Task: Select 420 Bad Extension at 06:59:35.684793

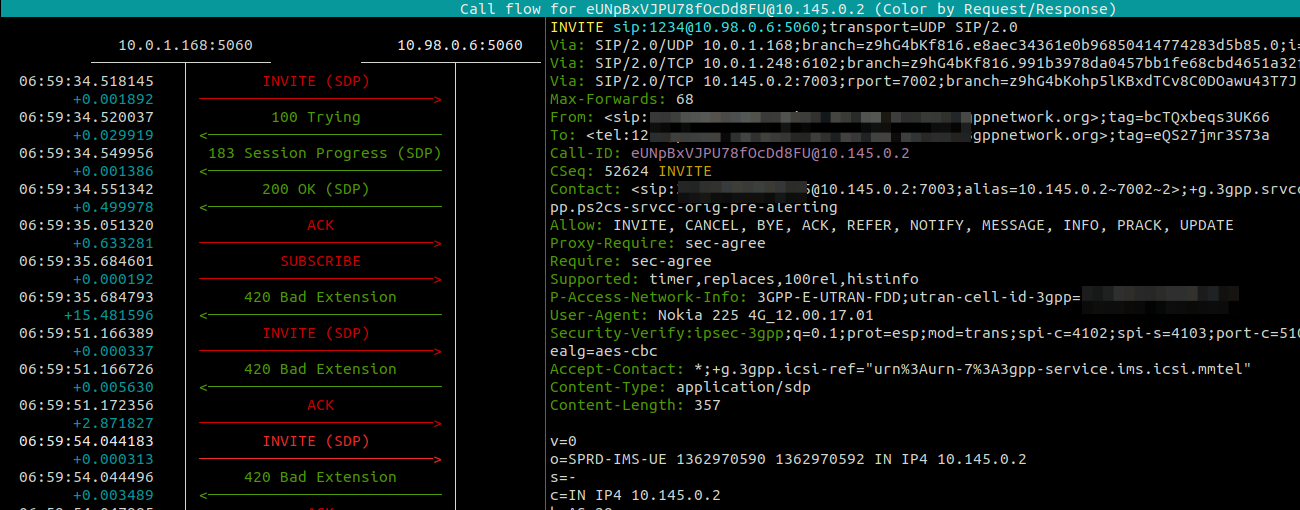Action: click(320, 297)
